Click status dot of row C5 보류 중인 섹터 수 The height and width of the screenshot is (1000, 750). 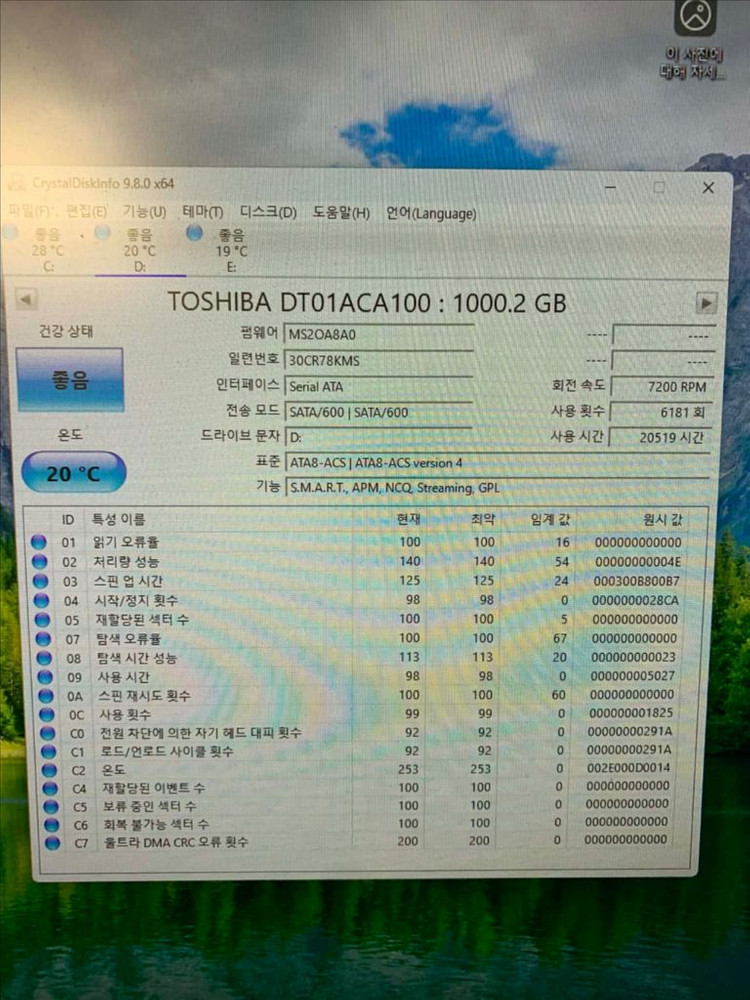pyautogui.click(x=50, y=807)
